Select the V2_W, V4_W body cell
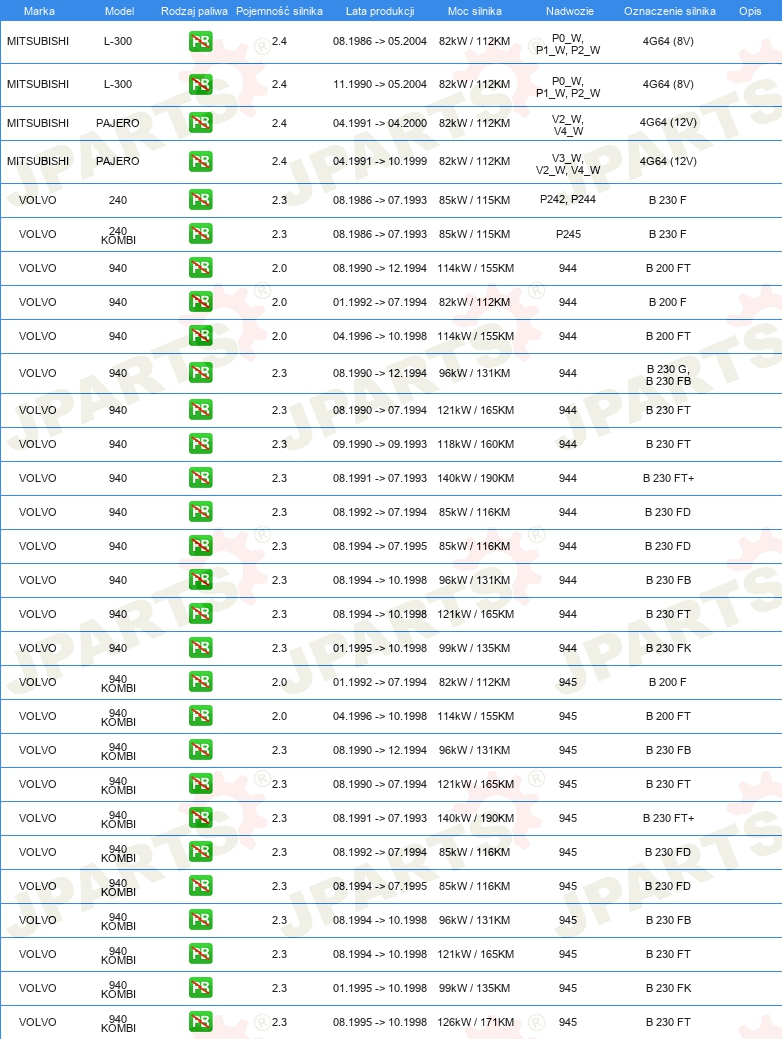Viewport: 782px width, 1039px height. 568,125
